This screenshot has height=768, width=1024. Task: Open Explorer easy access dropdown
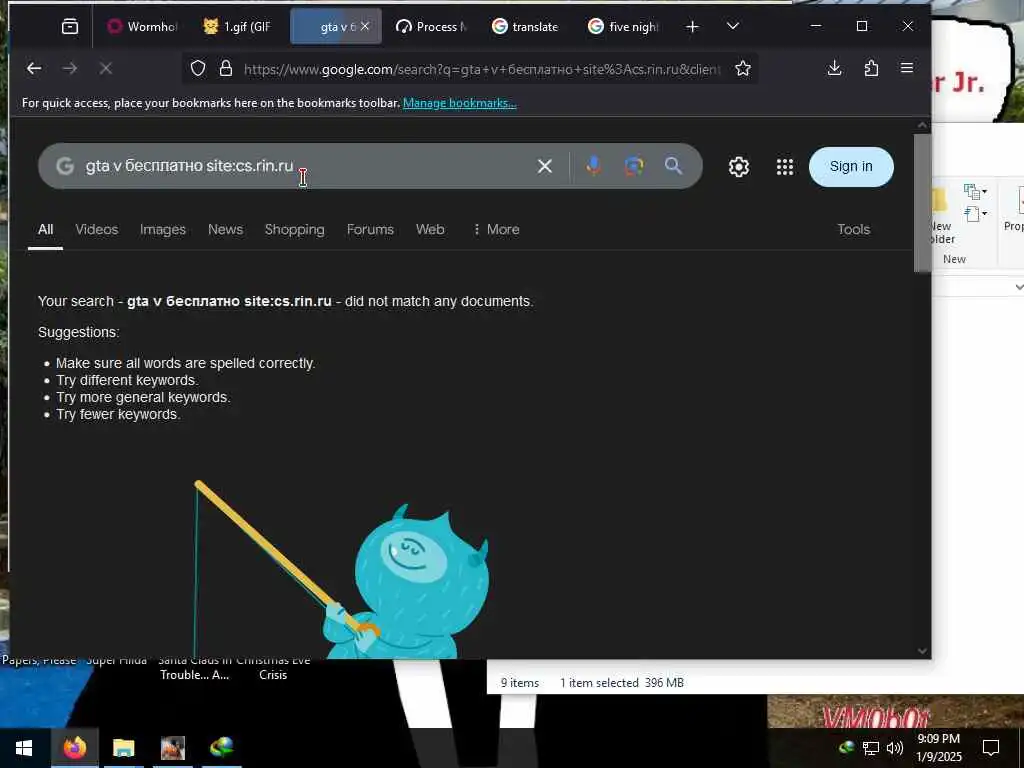coord(975,214)
